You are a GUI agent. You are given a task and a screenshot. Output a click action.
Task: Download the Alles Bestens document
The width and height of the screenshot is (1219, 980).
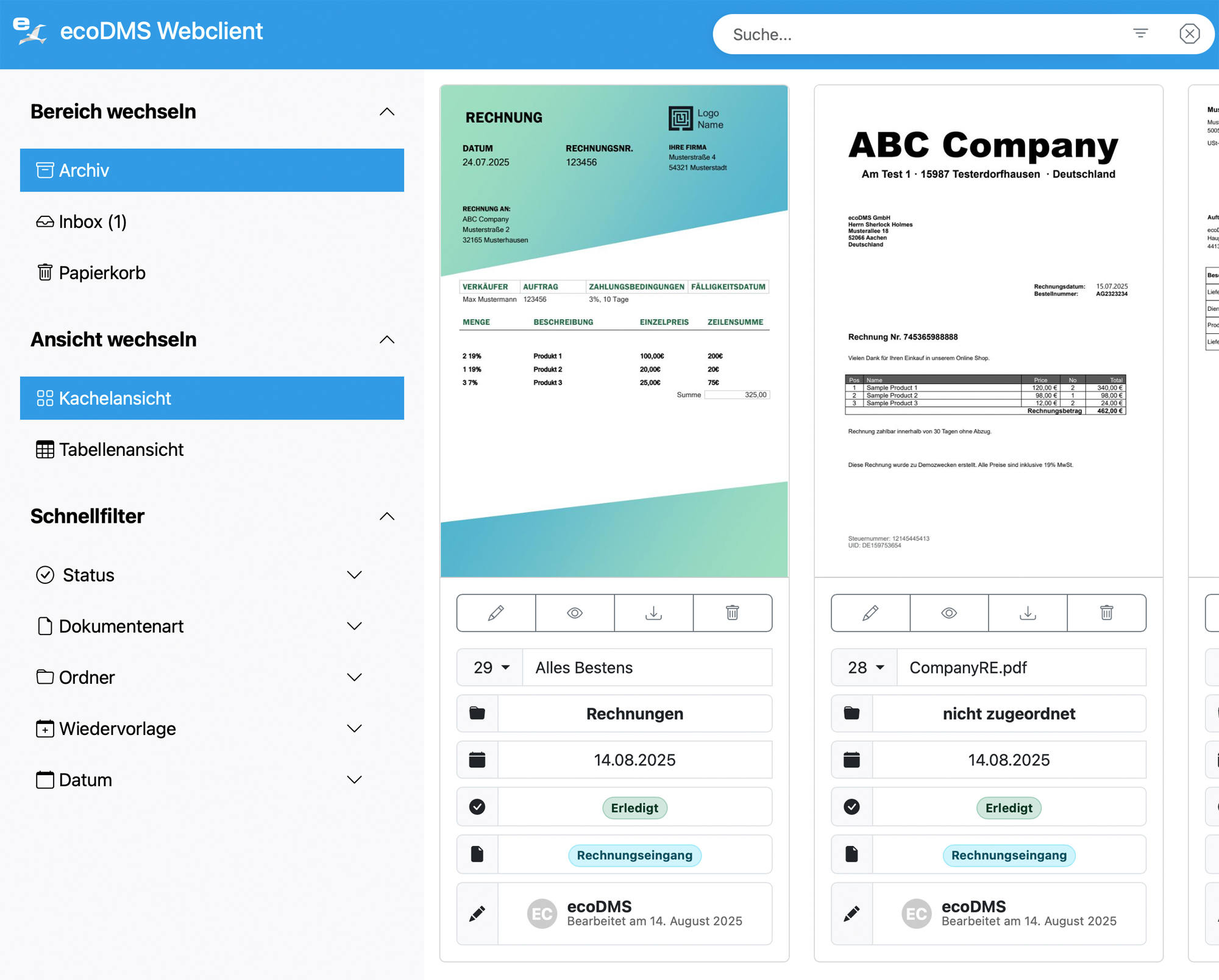653,612
